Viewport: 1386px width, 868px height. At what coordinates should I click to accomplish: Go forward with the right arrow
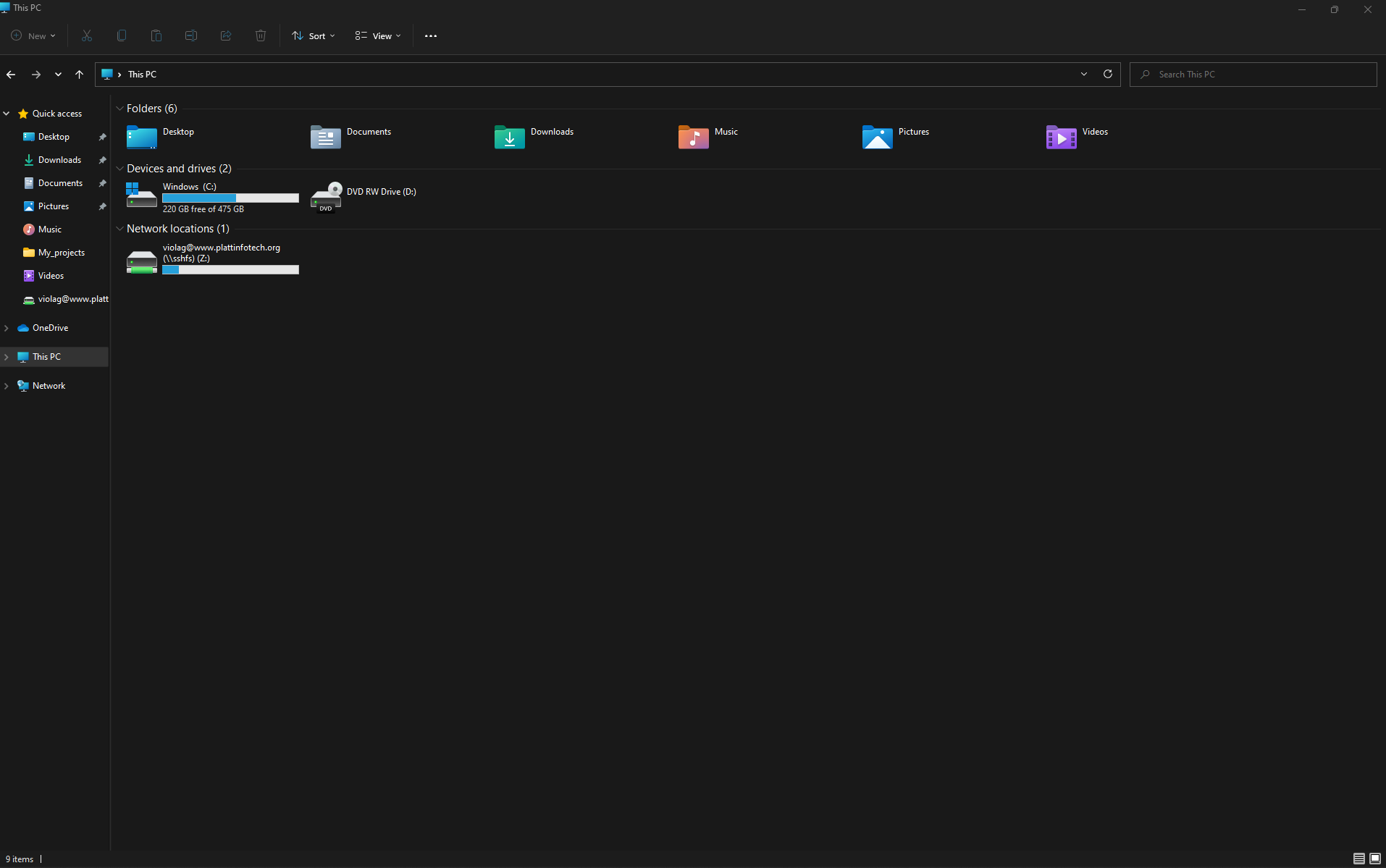point(36,75)
